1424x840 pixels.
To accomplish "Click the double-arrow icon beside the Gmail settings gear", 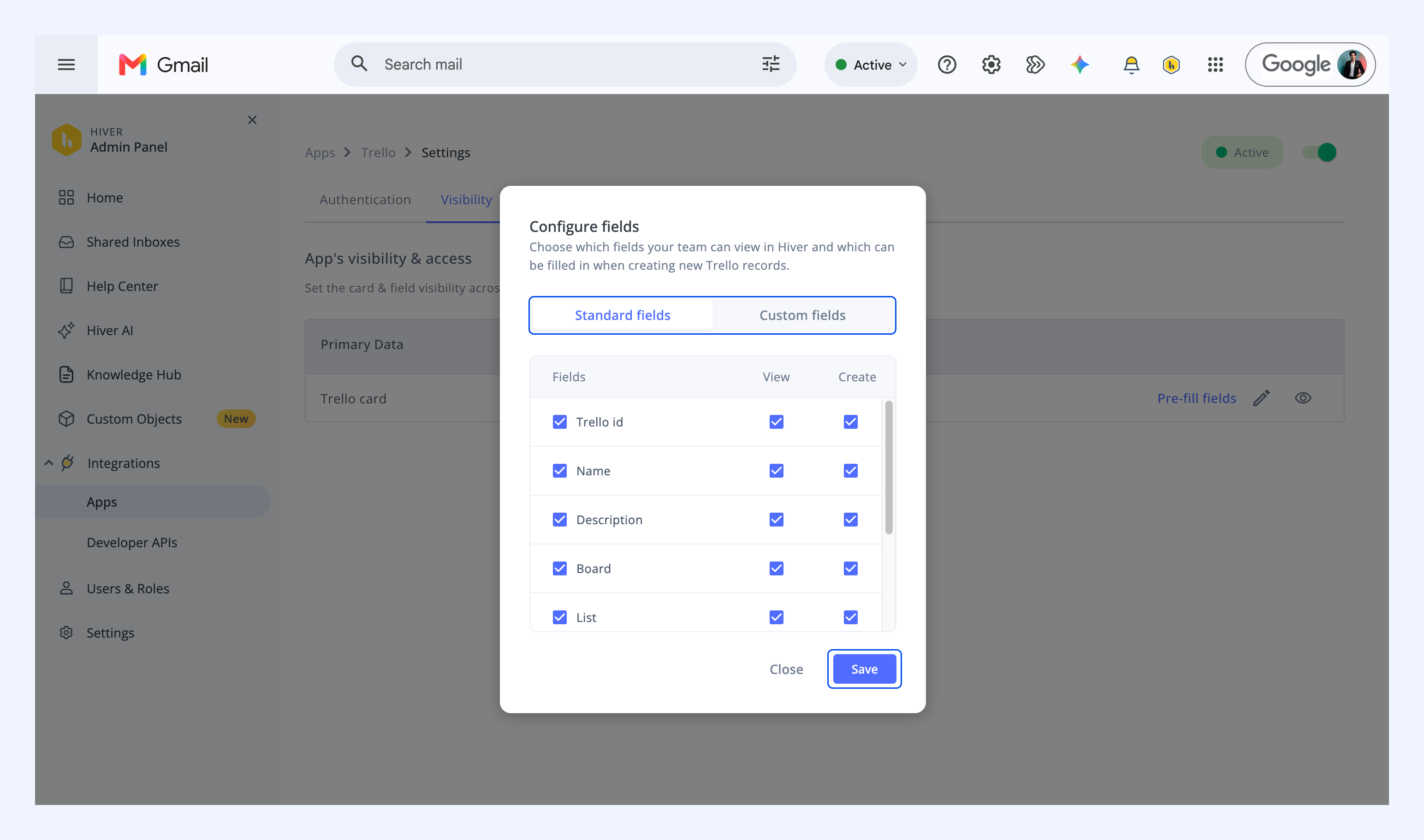I will coord(1035,65).
